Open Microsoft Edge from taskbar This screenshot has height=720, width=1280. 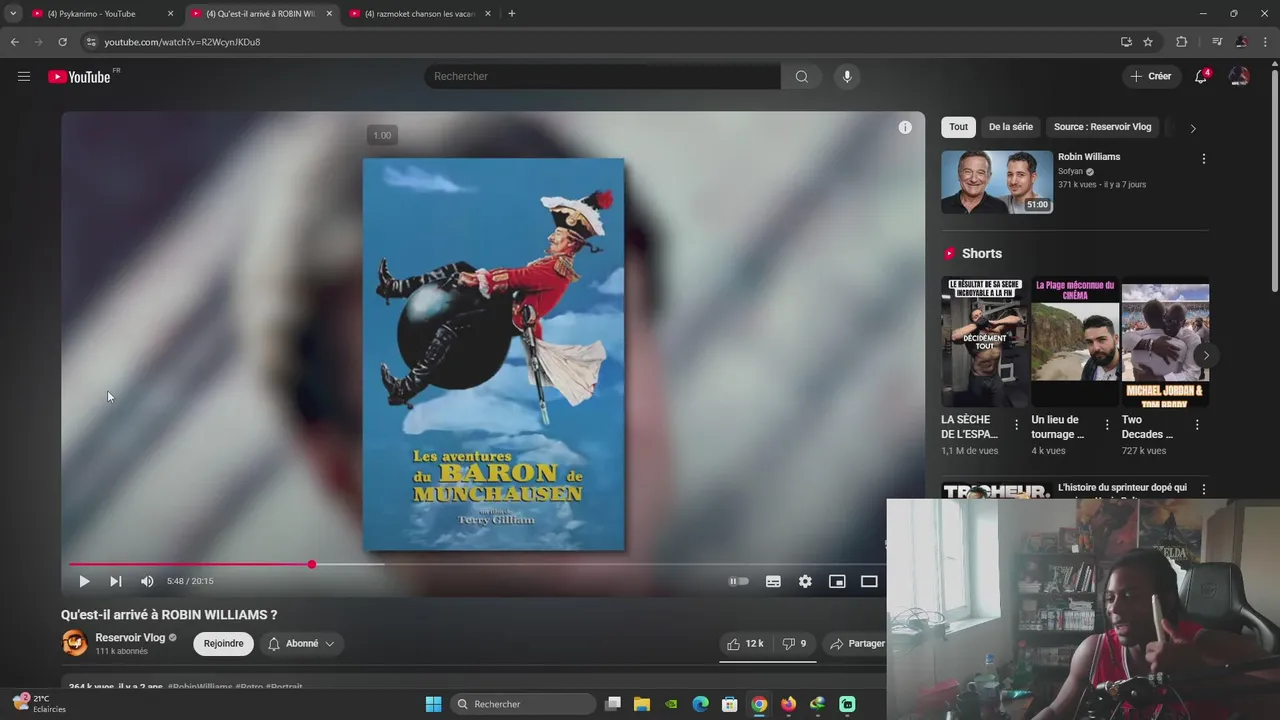pos(701,704)
